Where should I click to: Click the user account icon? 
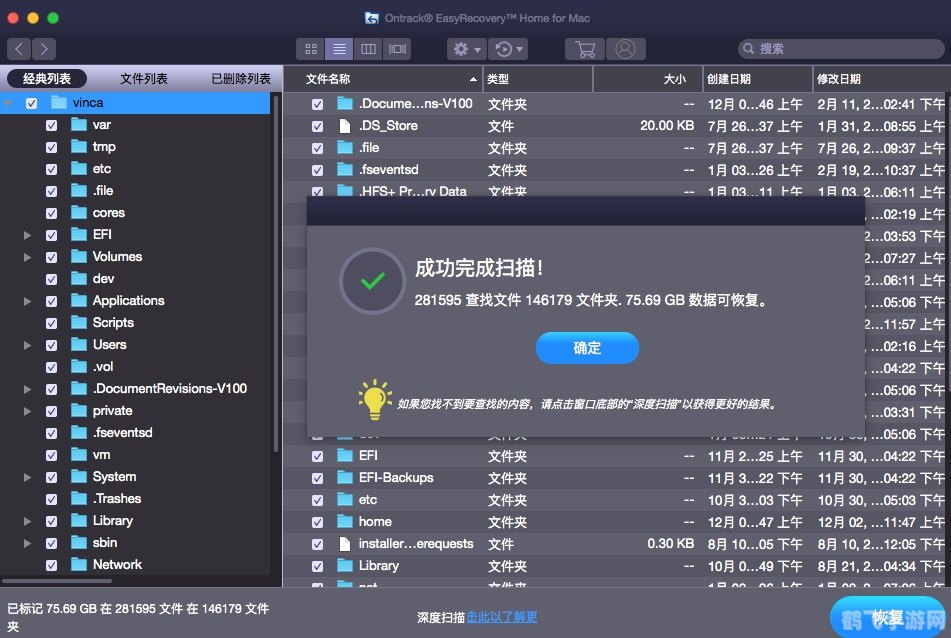(x=625, y=48)
